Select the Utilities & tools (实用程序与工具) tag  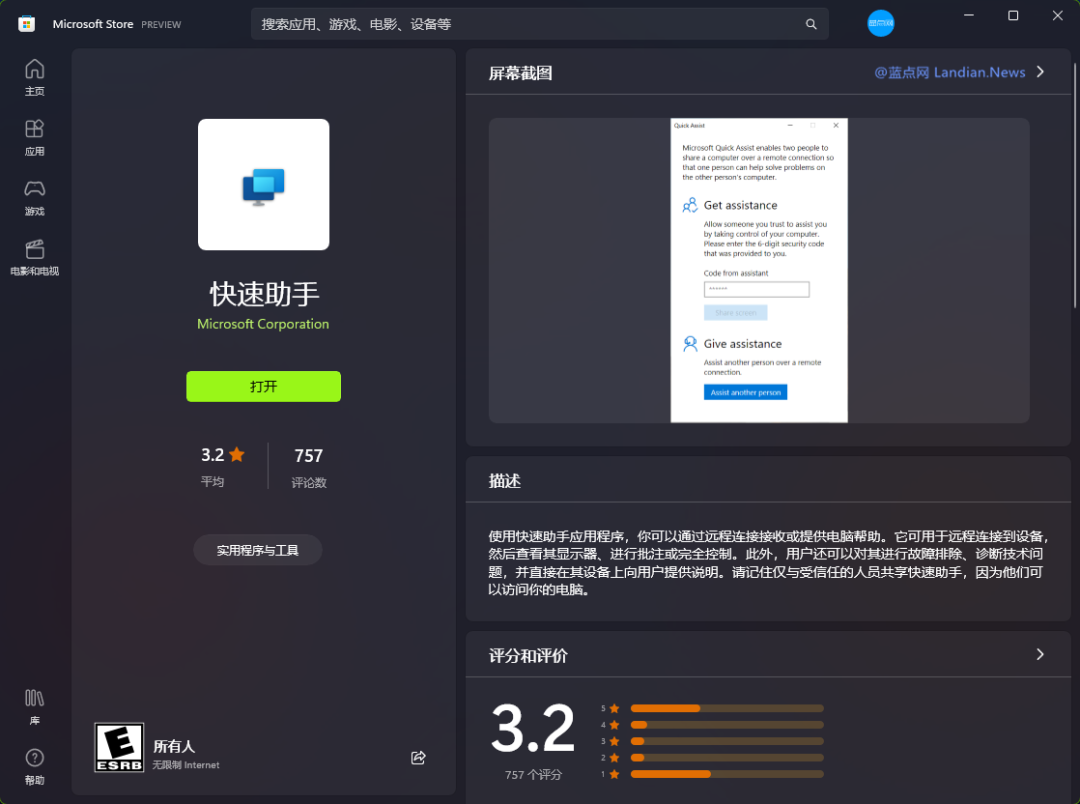pos(258,550)
